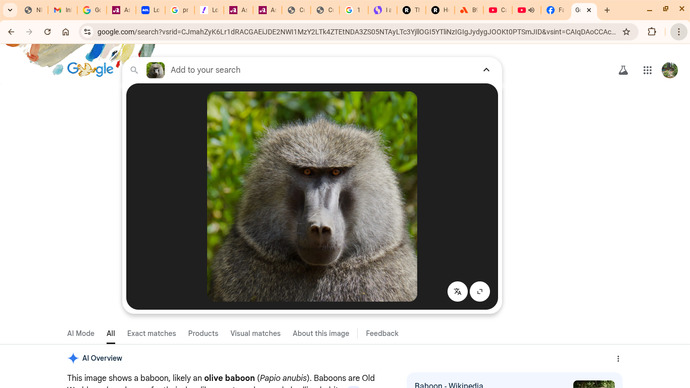
Task: Click the AI Overview sparkle icon
Action: pos(73,358)
